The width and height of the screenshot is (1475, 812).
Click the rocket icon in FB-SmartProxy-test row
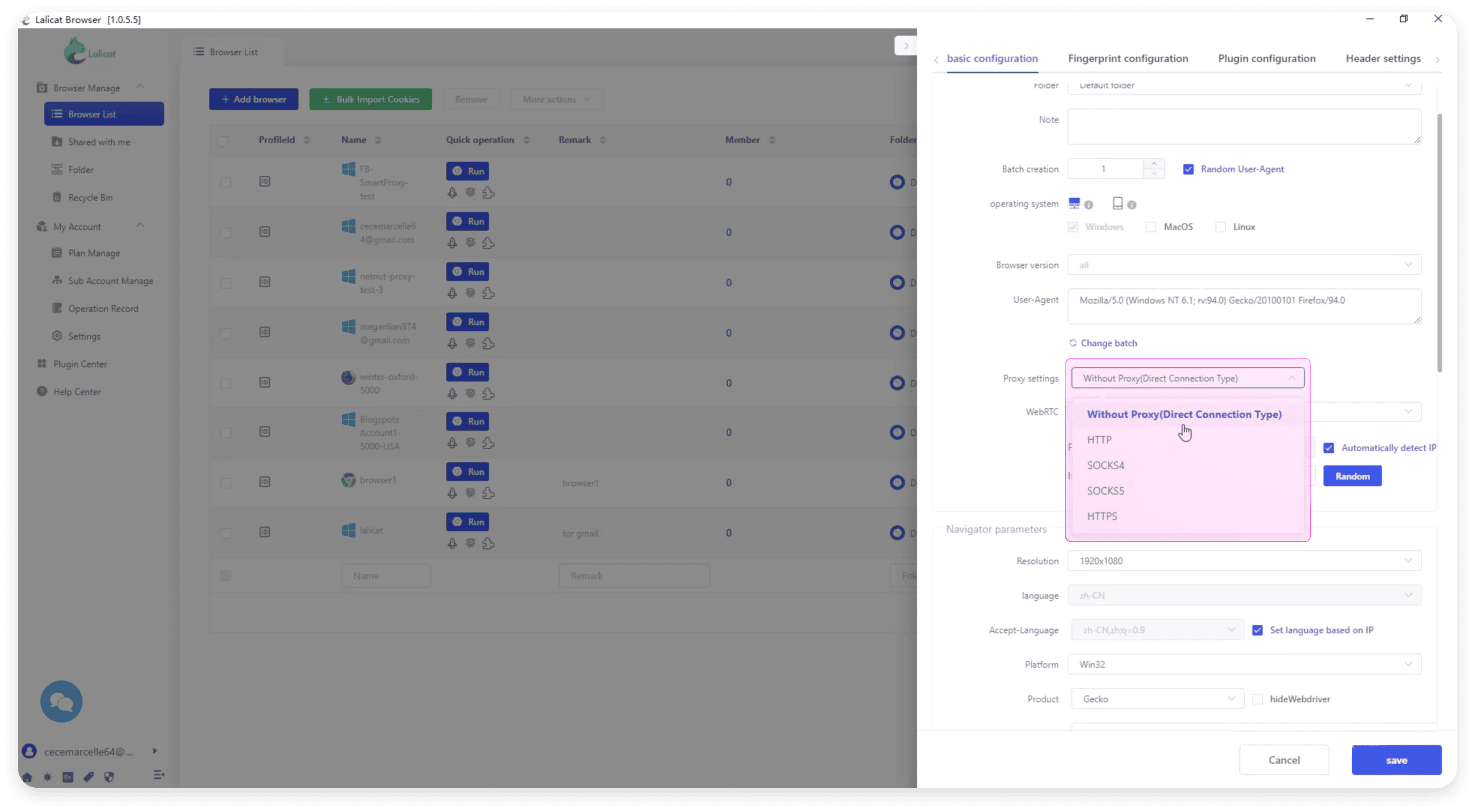[x=452, y=192]
